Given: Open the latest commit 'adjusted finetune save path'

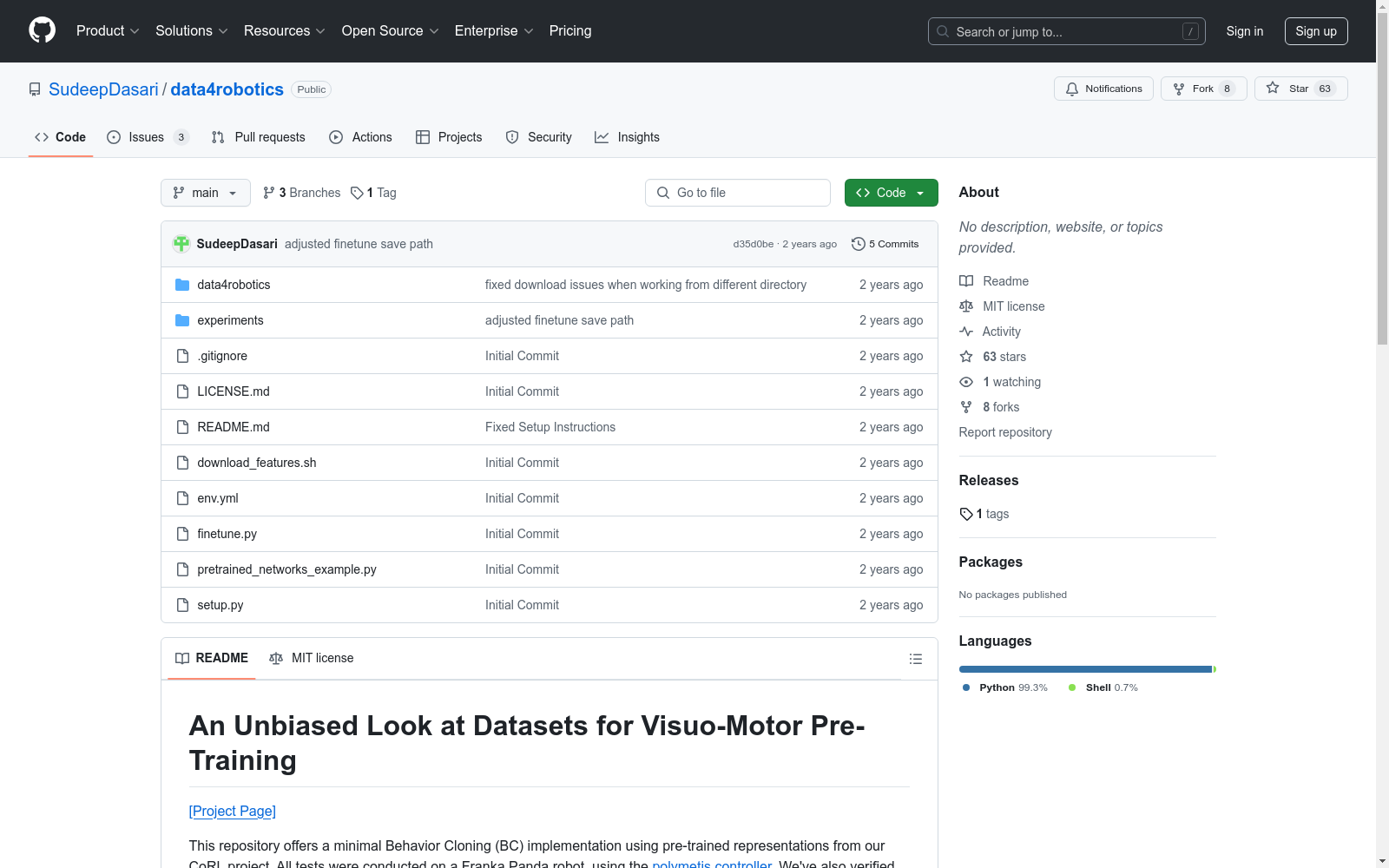Looking at the screenshot, I should [x=359, y=244].
